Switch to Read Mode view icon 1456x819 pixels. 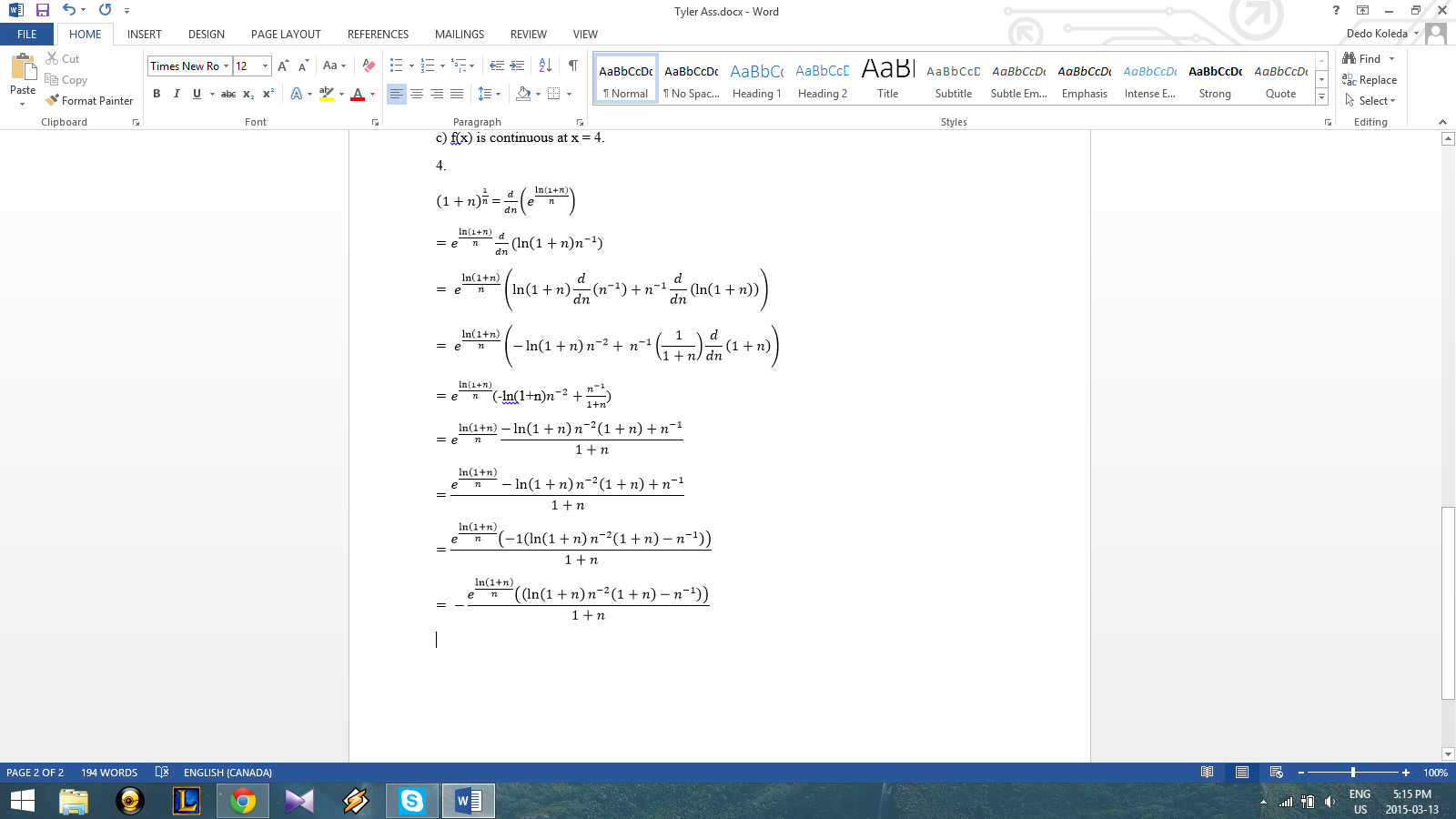[1208, 773]
